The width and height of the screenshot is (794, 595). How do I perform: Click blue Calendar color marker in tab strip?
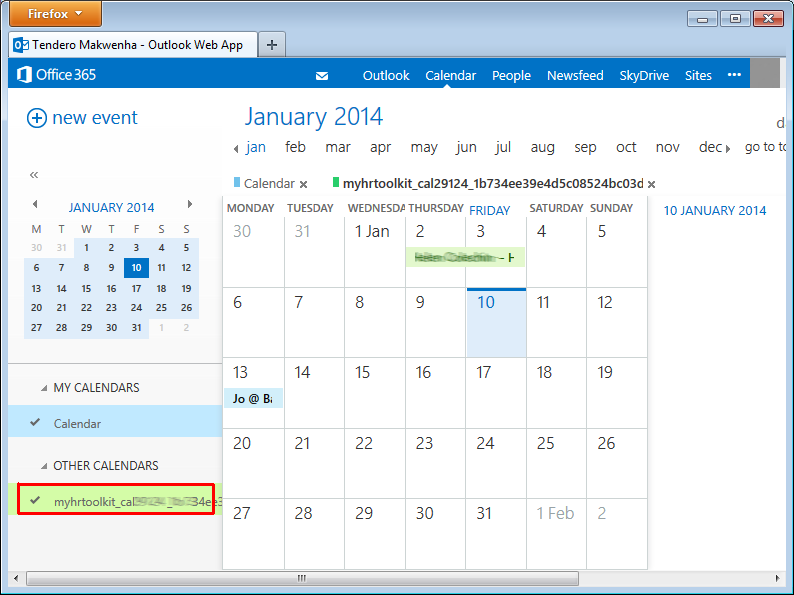pyautogui.click(x=236, y=182)
